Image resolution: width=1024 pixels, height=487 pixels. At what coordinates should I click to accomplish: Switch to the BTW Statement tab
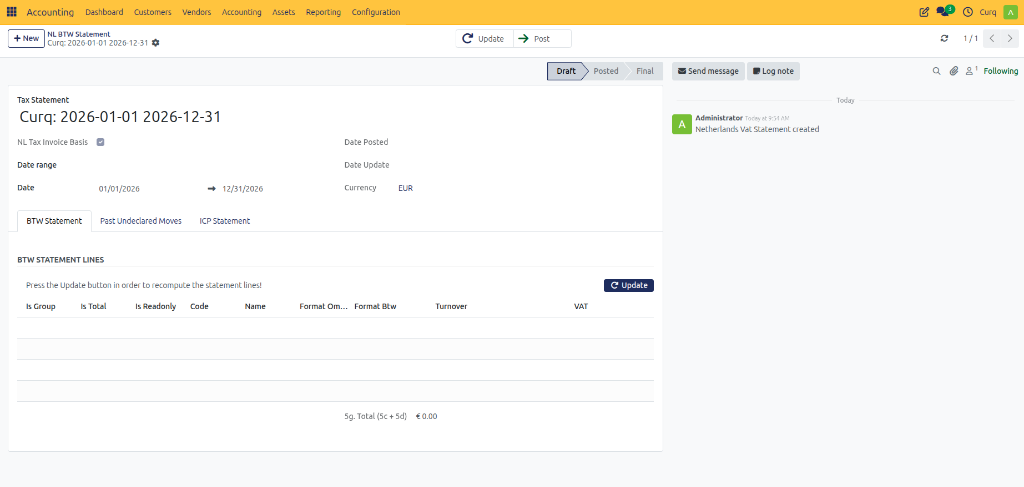(54, 221)
